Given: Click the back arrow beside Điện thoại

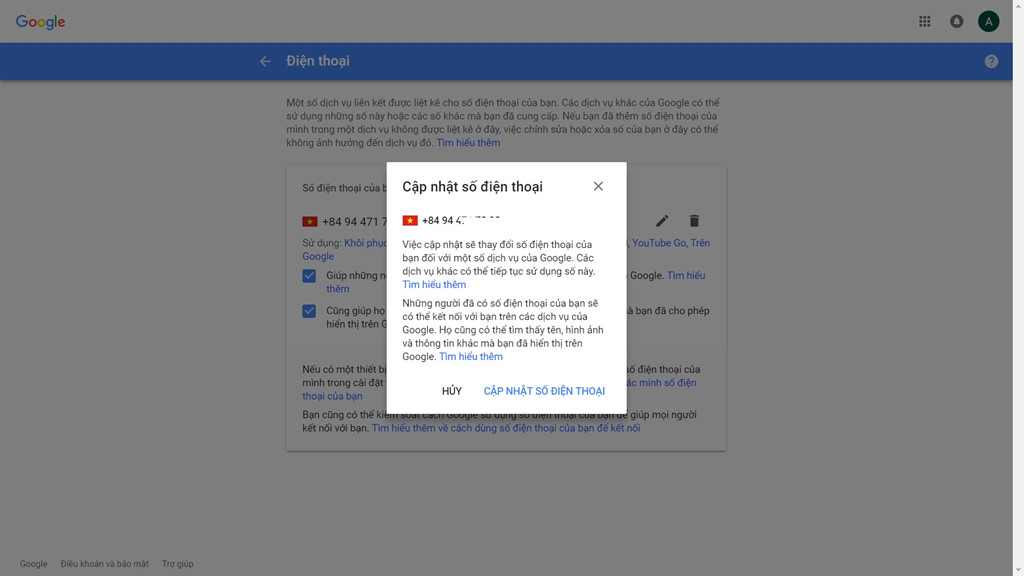Looking at the screenshot, I should 264,60.
